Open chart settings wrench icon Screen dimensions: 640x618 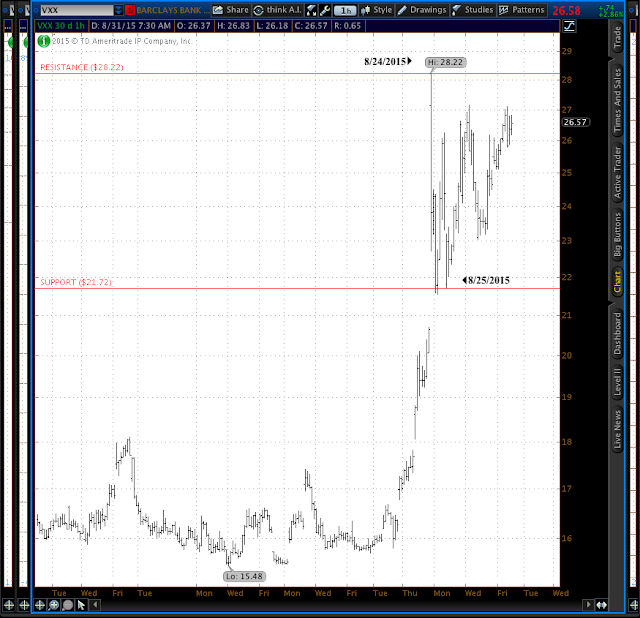click(325, 10)
